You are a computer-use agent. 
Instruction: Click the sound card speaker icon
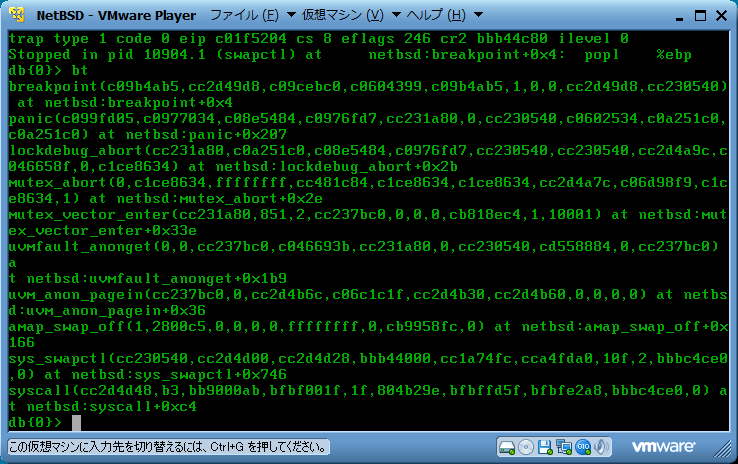tap(600, 446)
